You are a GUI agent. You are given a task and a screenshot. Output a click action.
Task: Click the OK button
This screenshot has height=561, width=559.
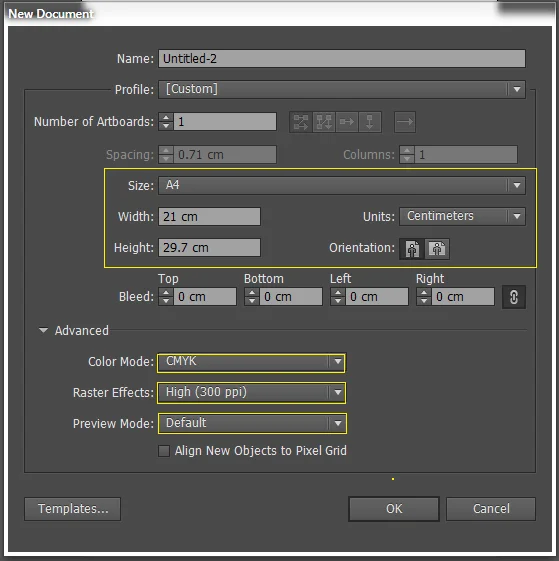point(394,509)
